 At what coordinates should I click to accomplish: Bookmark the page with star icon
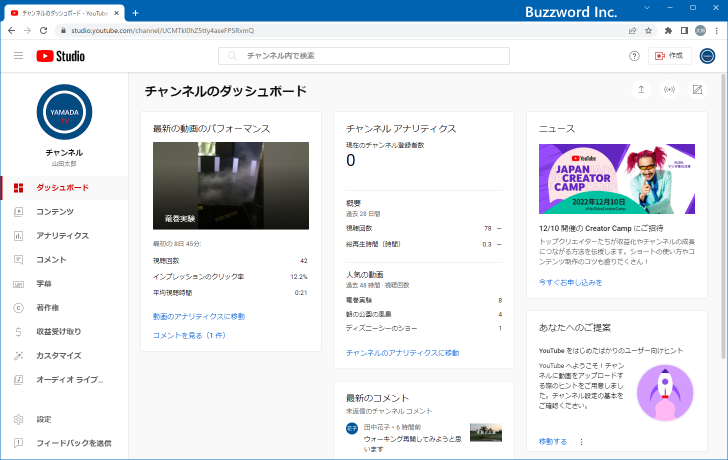tap(649, 31)
